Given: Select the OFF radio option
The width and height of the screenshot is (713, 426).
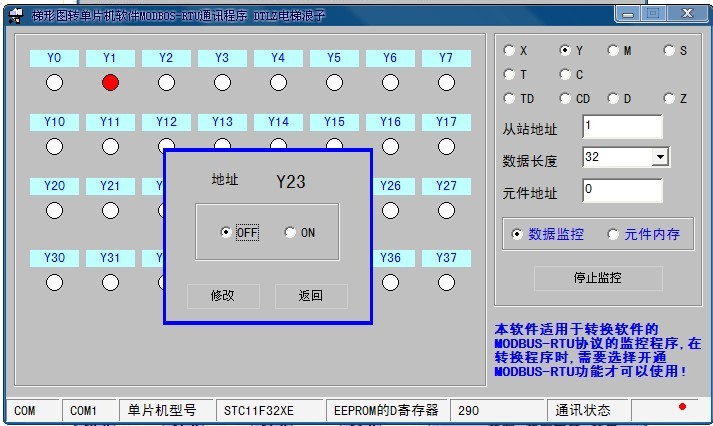Looking at the screenshot, I should coord(226,233).
